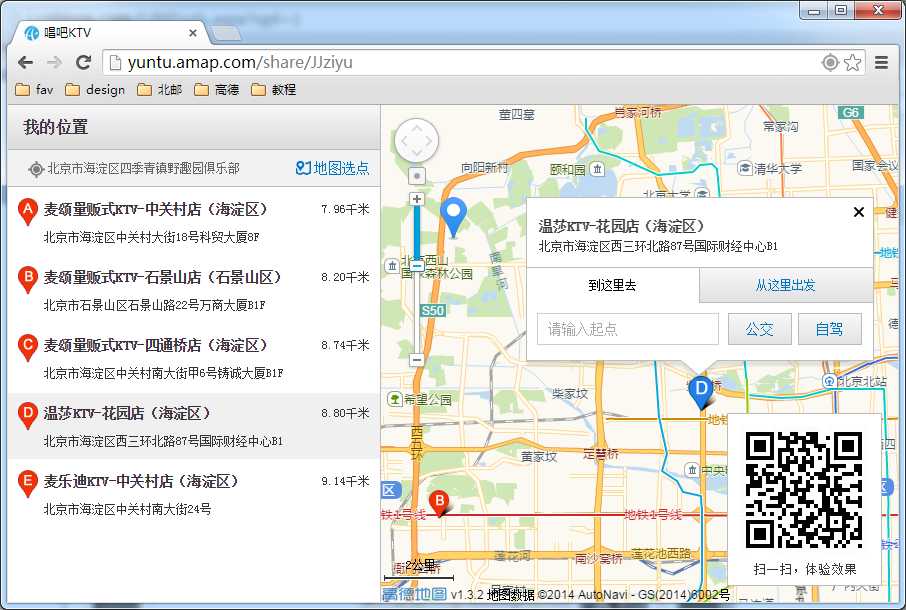The image size is (906, 610).
Task: Click the 7.96千米 distance value
Action: pos(345,209)
